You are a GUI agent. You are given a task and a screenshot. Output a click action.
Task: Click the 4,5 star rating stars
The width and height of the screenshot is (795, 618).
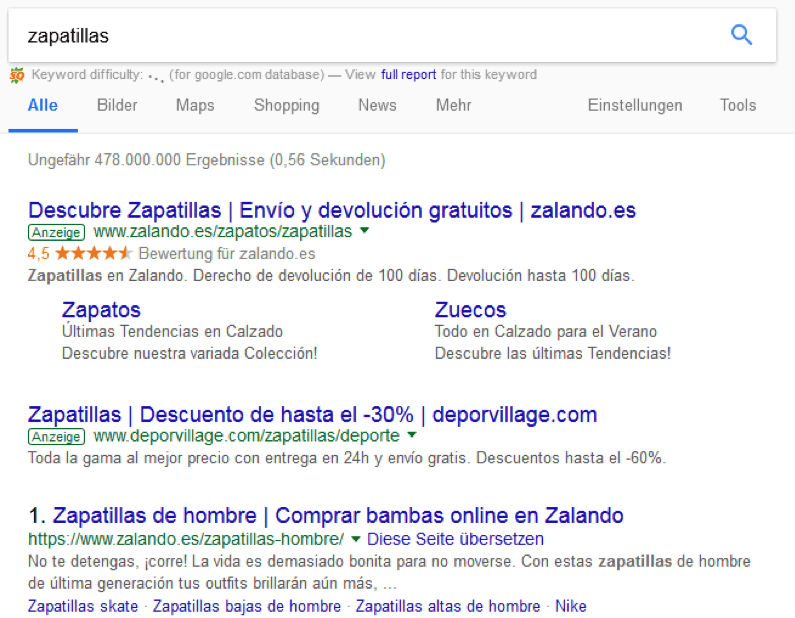93,253
